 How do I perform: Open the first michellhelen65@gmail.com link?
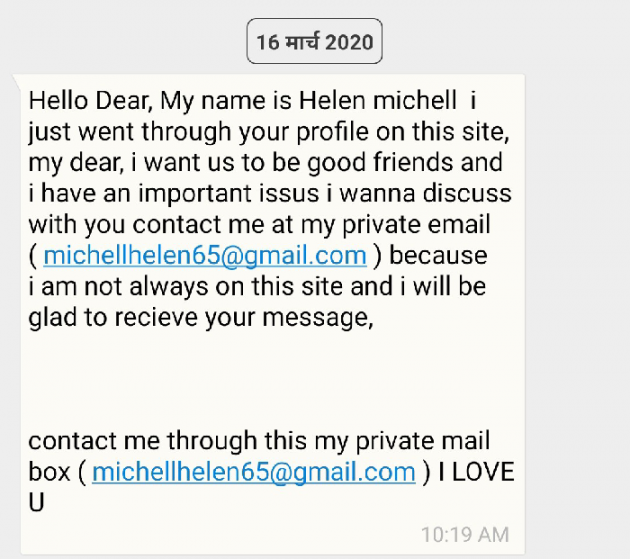(205, 256)
